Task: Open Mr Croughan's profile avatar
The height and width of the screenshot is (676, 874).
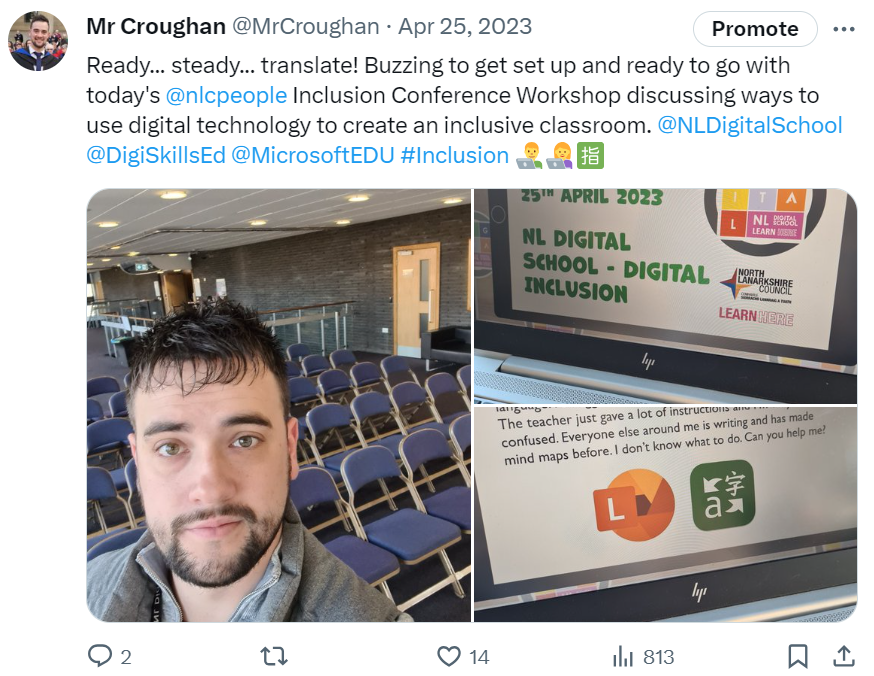Action: pyautogui.click(x=38, y=41)
